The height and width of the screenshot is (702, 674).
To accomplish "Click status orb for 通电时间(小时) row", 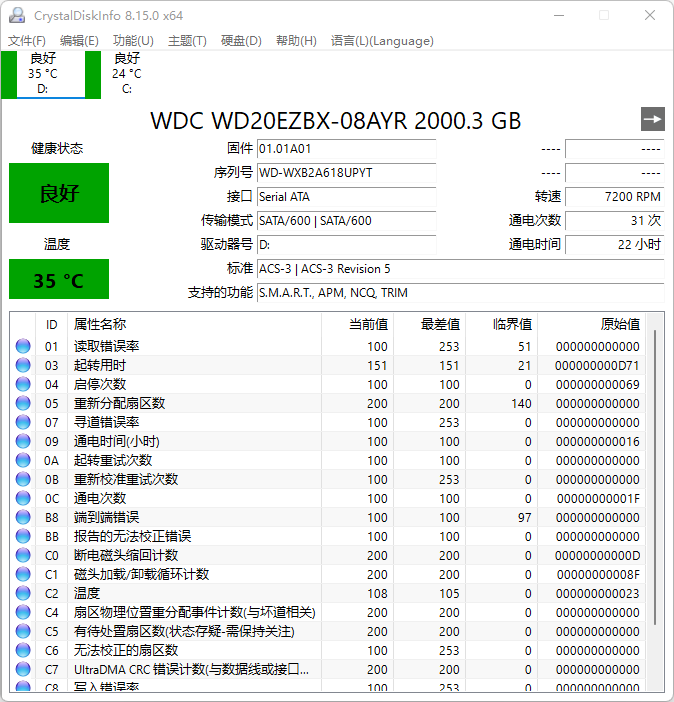I will click(x=23, y=441).
